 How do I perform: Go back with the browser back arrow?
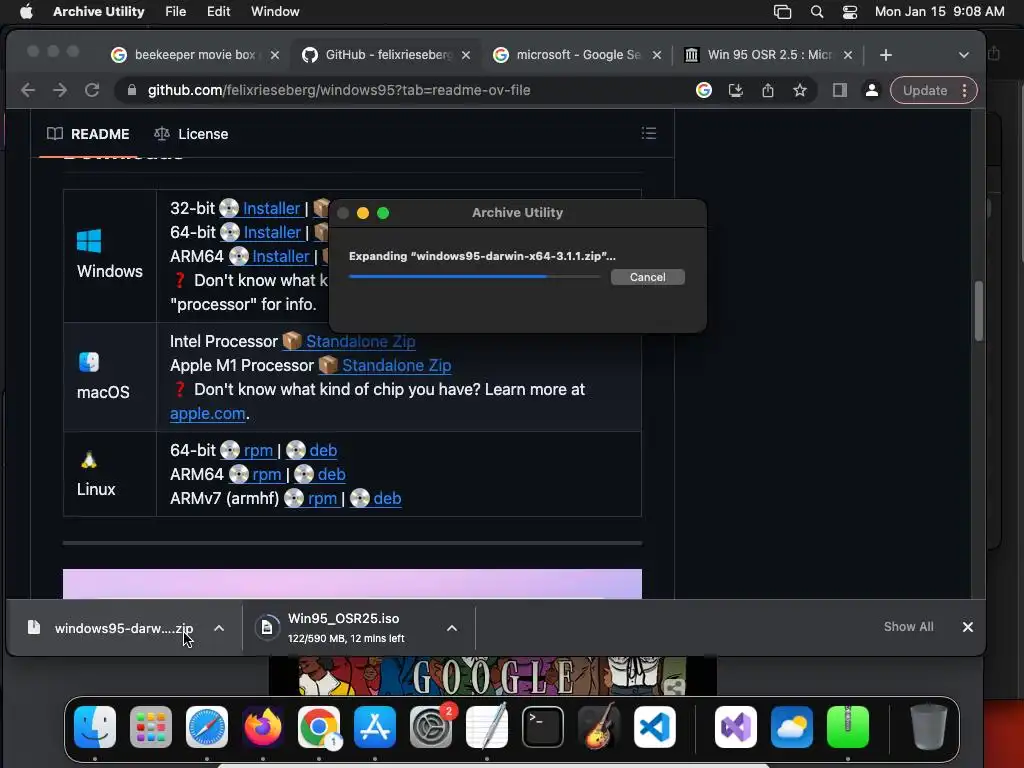(x=27, y=90)
